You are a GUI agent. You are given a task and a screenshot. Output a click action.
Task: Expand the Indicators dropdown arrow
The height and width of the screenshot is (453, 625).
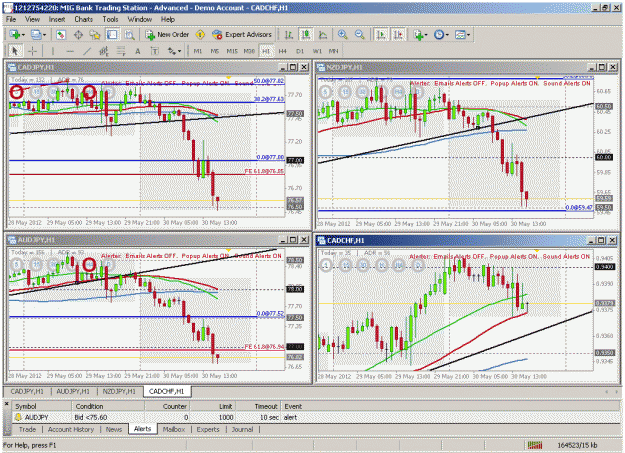[426, 35]
